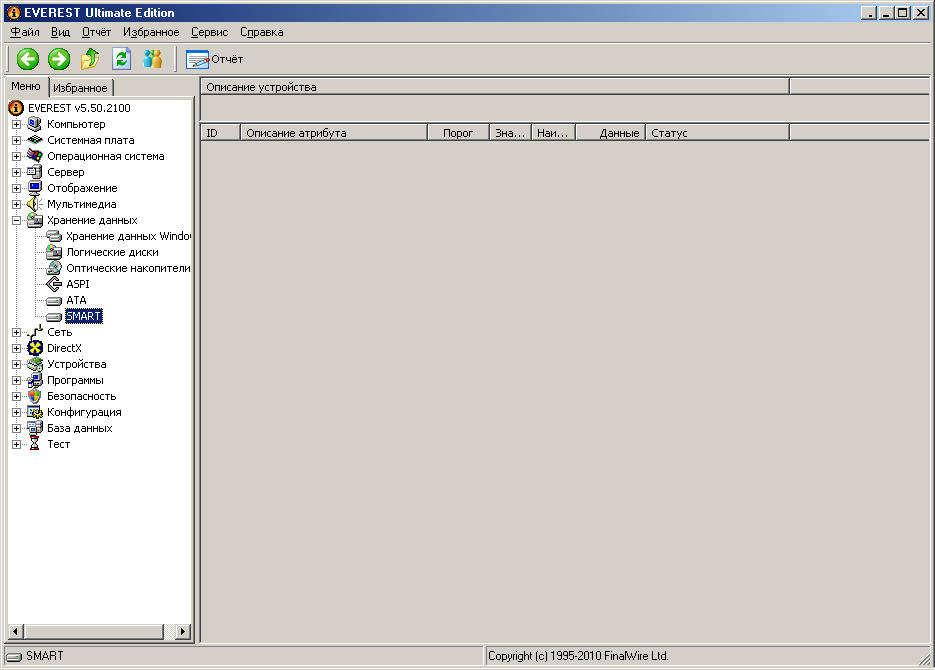Click the Тест hourglass icon

click(x=35, y=444)
